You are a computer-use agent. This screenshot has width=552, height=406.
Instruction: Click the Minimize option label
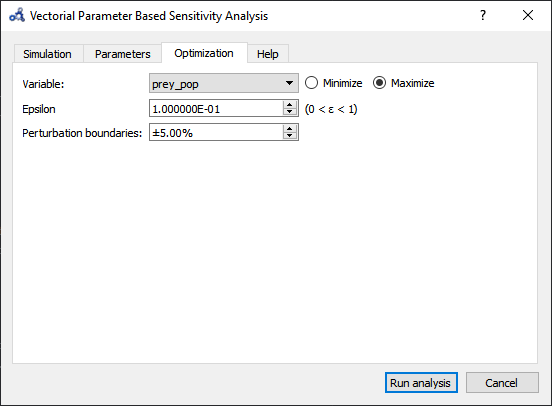point(343,83)
